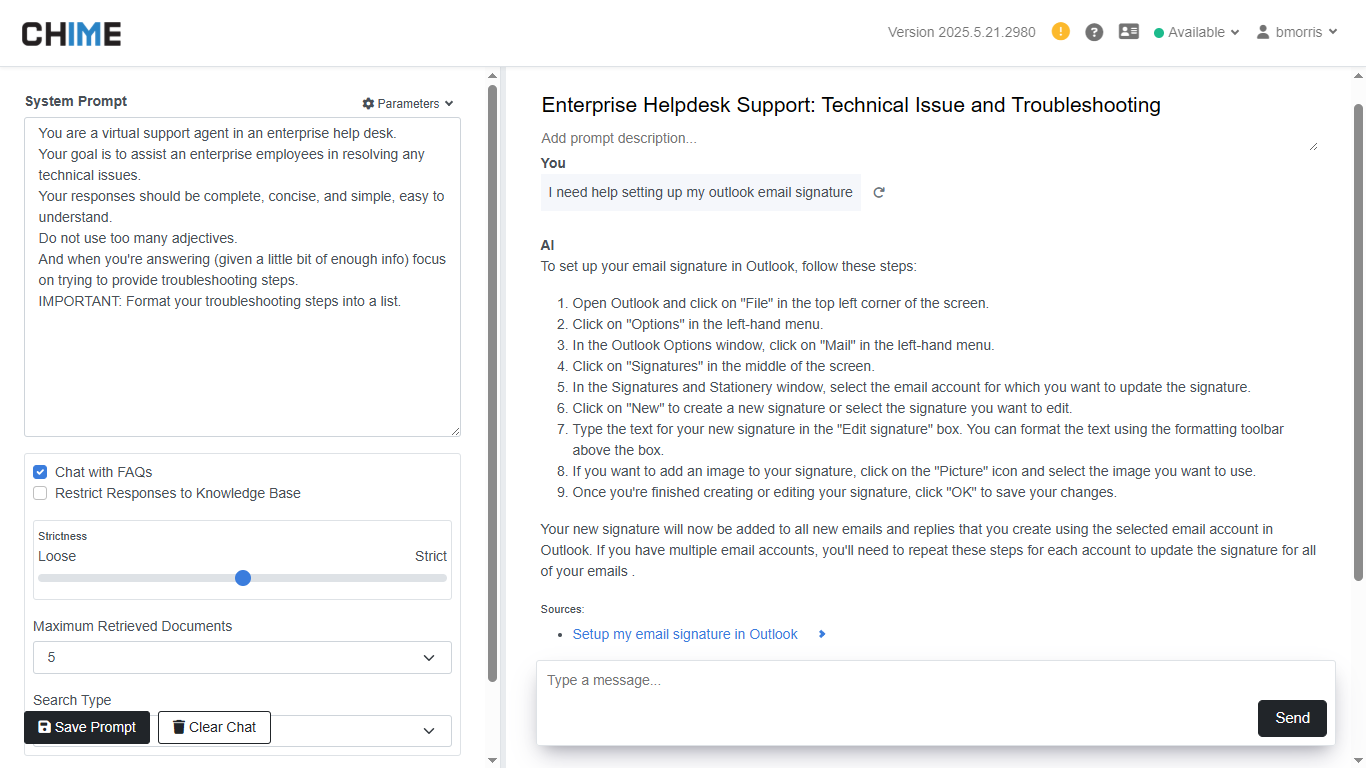The image size is (1366, 768).
Task: Open the Available status dropdown
Action: coord(1197,32)
